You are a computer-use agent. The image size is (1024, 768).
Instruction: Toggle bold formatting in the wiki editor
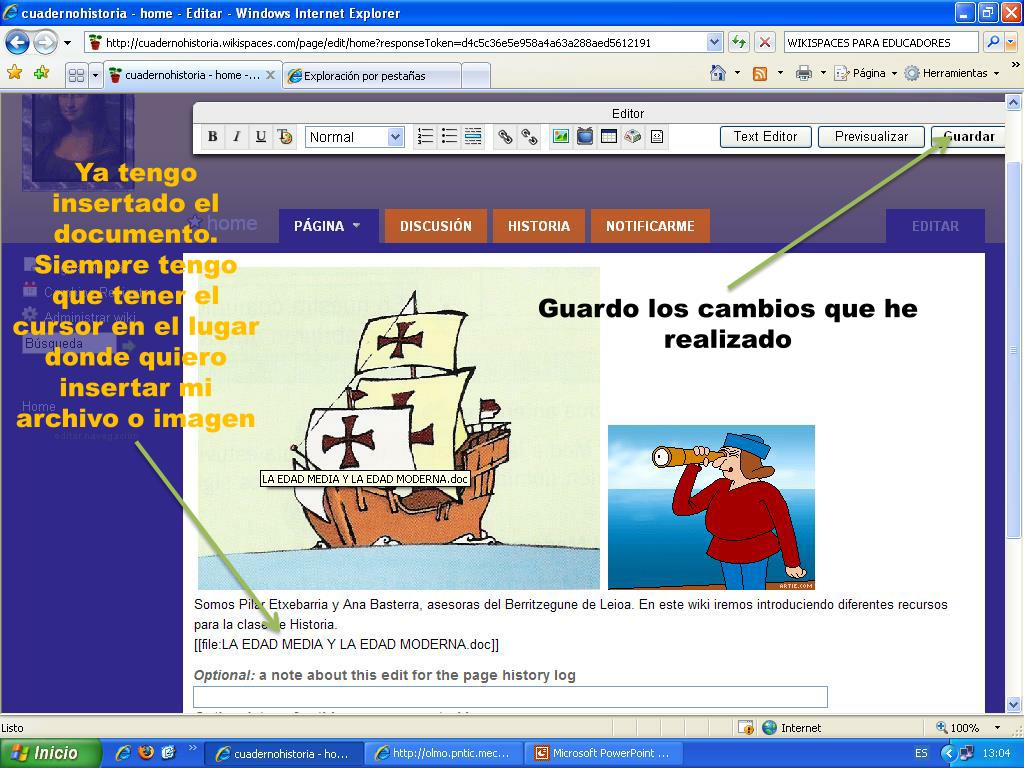click(212, 136)
